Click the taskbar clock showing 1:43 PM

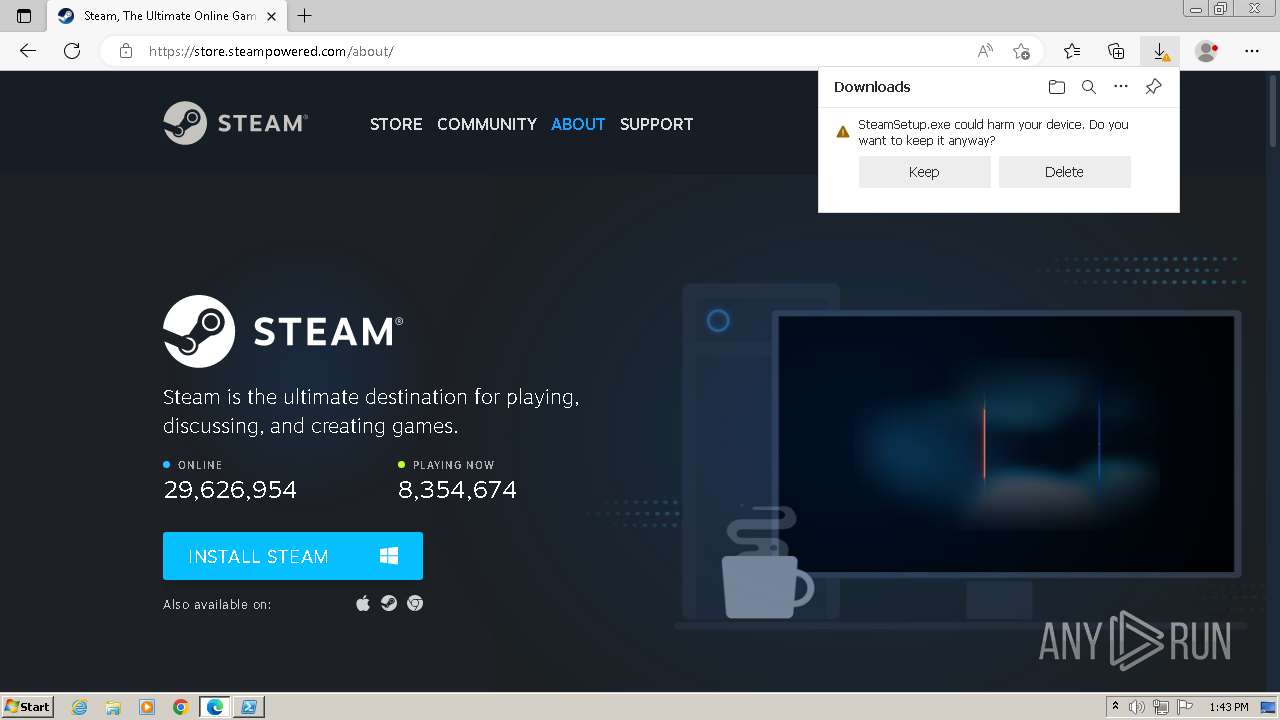coord(1228,707)
